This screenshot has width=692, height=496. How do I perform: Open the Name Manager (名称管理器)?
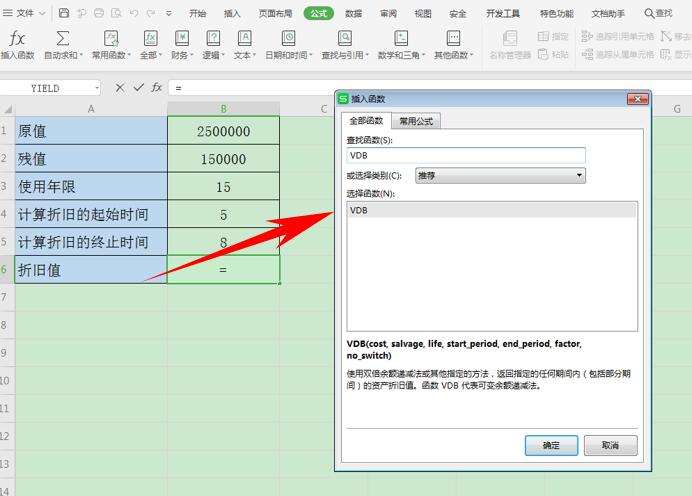(510, 44)
